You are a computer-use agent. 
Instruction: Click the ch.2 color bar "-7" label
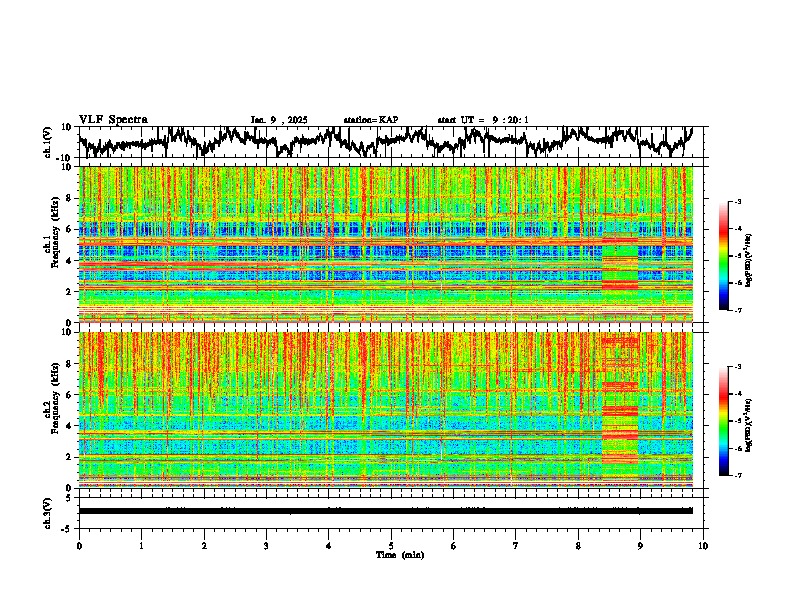737,476
